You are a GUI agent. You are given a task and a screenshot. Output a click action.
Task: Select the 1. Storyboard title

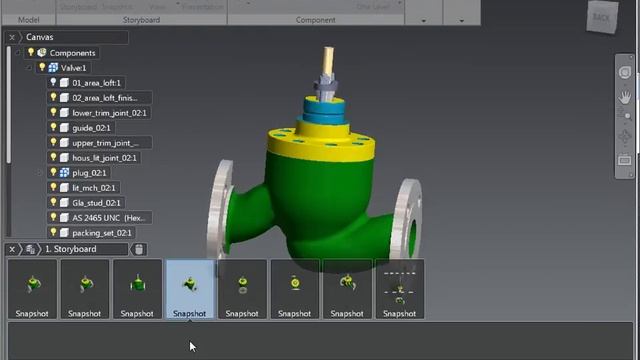[70, 249]
